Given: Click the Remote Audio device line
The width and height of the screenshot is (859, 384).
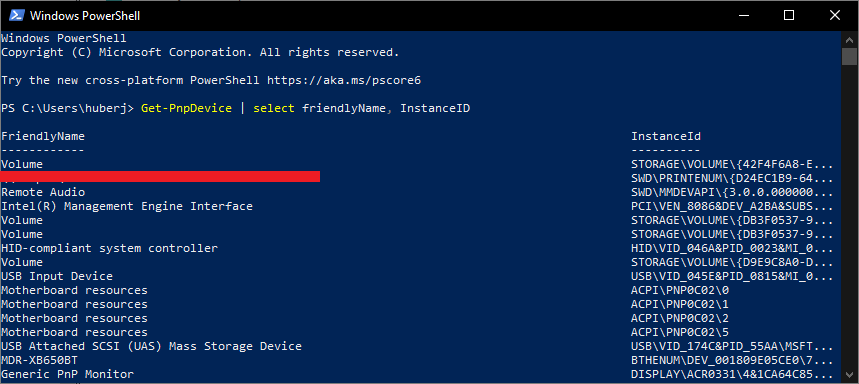Looking at the screenshot, I should (x=43, y=192).
